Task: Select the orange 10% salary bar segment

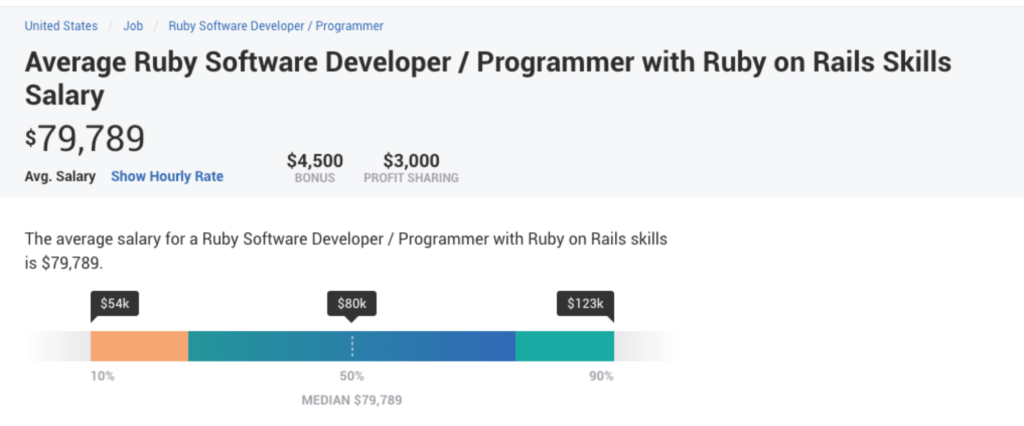Action: [x=139, y=346]
